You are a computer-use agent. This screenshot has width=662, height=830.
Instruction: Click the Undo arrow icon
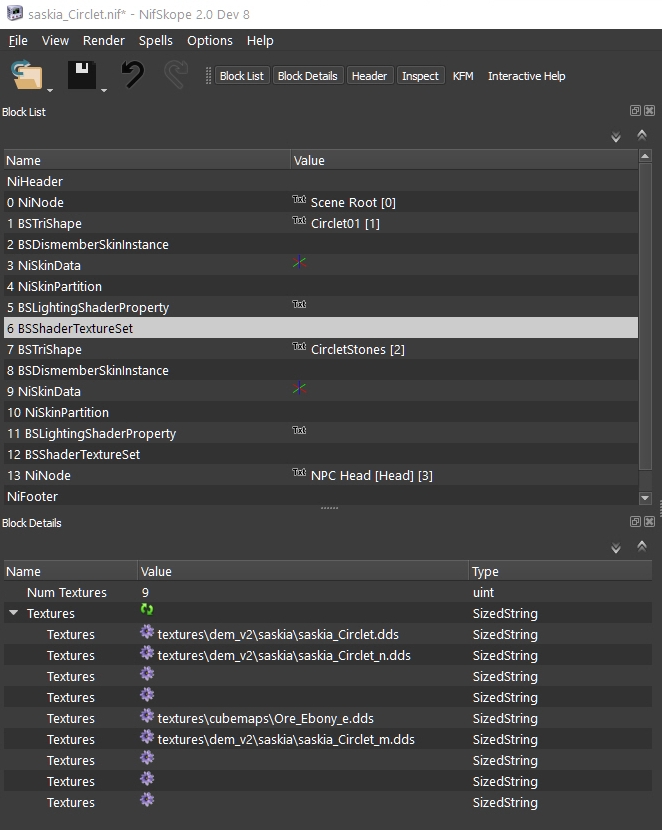click(x=133, y=75)
